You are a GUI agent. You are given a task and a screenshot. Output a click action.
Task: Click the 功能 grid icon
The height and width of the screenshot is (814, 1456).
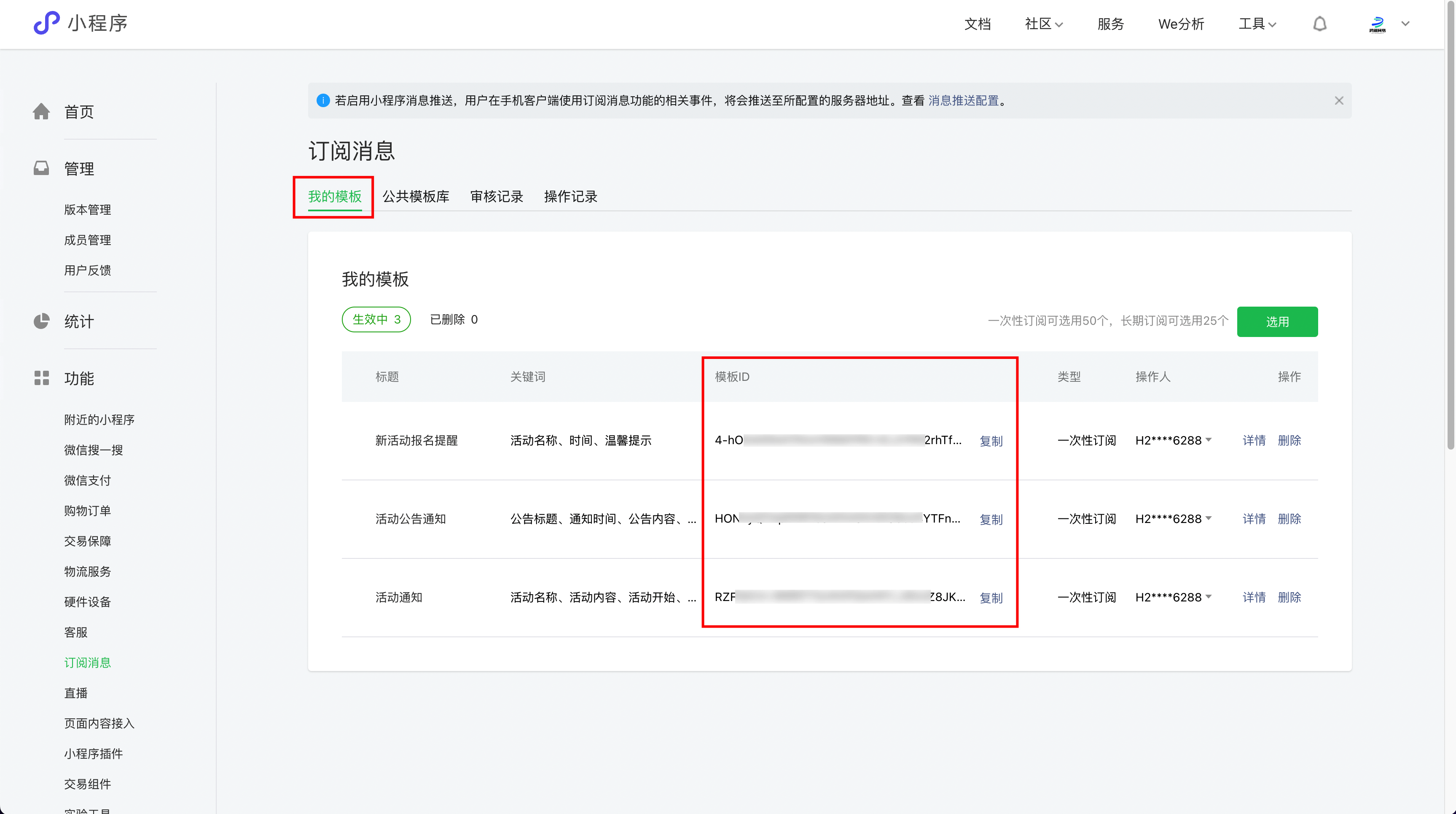[42, 378]
